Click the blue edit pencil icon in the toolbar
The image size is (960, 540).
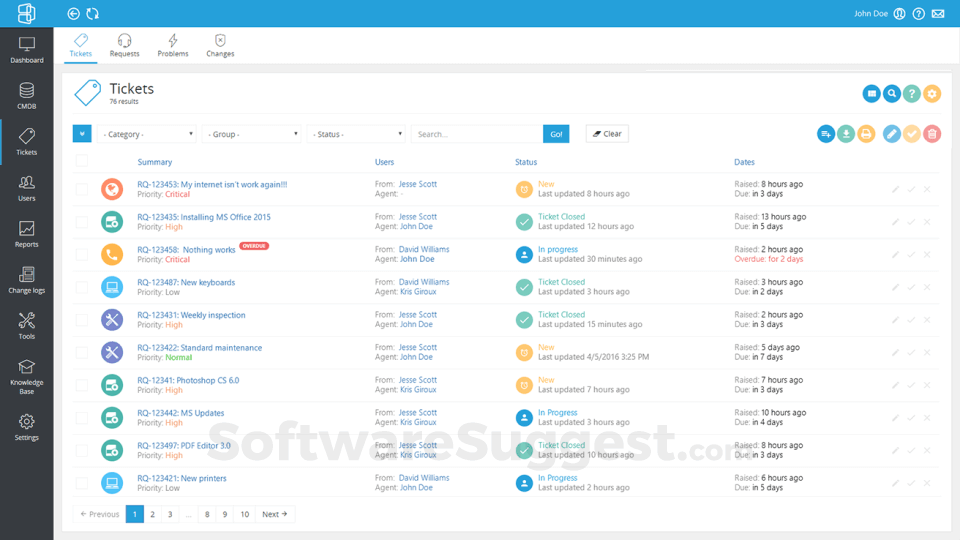(x=892, y=133)
